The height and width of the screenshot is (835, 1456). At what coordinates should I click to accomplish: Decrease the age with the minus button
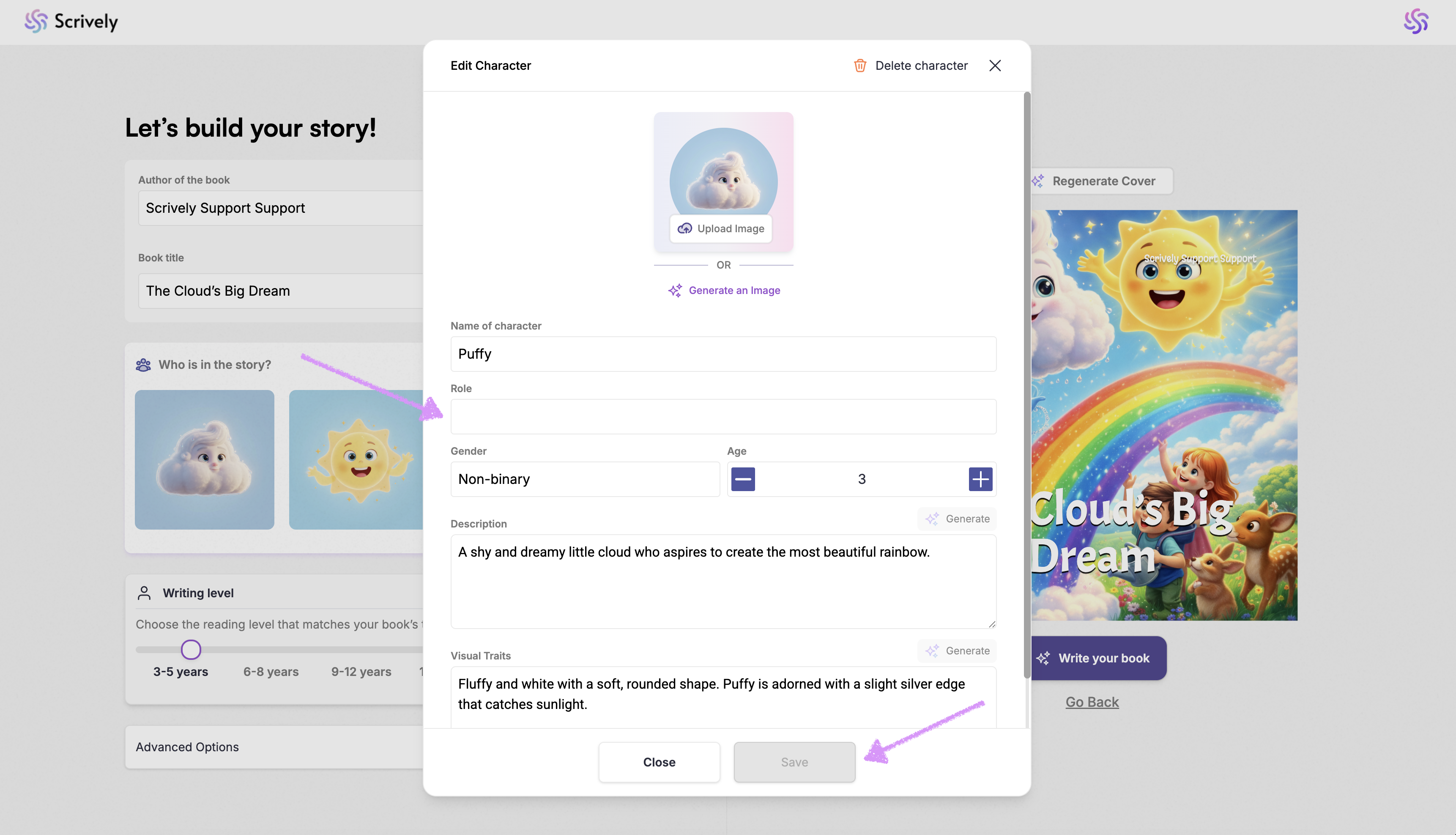point(743,479)
